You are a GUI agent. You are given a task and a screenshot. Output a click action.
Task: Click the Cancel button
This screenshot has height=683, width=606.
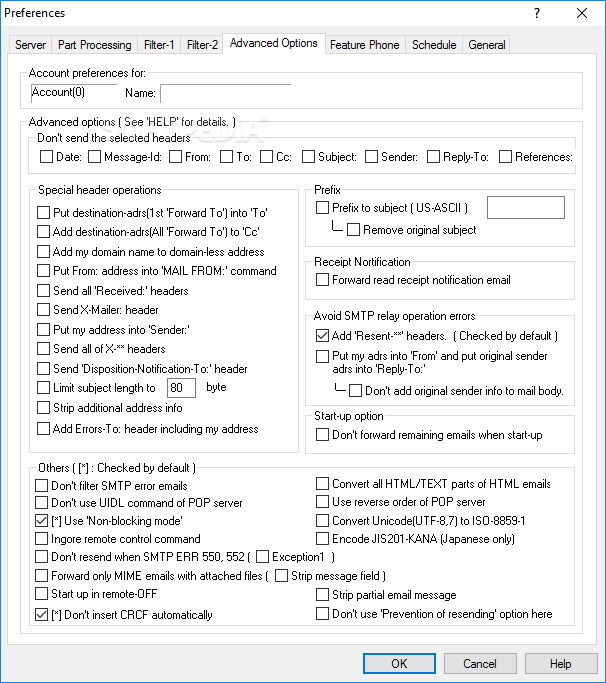click(x=480, y=663)
